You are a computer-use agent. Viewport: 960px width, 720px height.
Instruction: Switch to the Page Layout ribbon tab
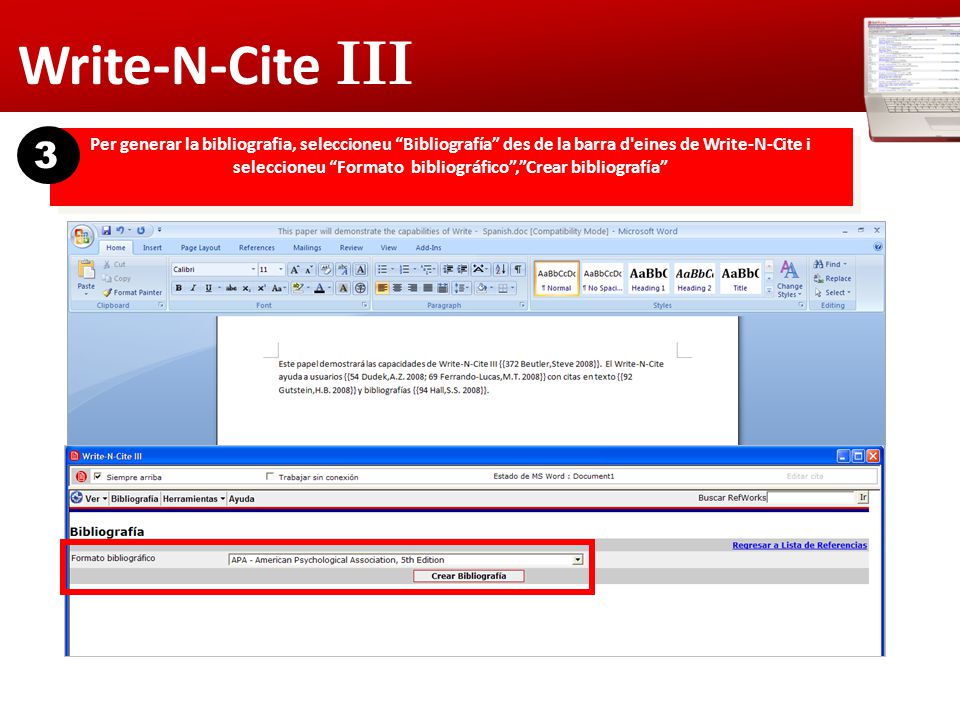click(200, 248)
